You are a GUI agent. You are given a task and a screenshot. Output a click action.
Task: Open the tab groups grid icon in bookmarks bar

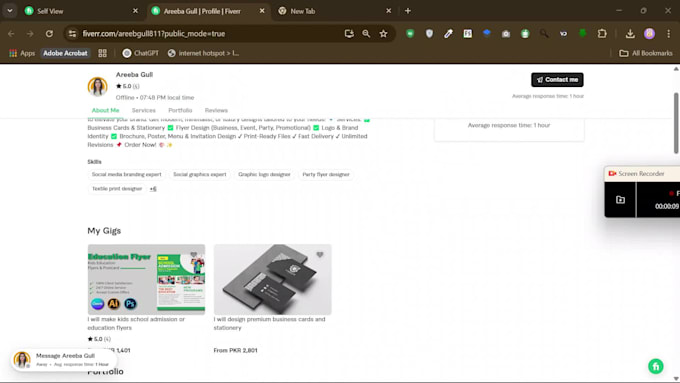[102, 53]
